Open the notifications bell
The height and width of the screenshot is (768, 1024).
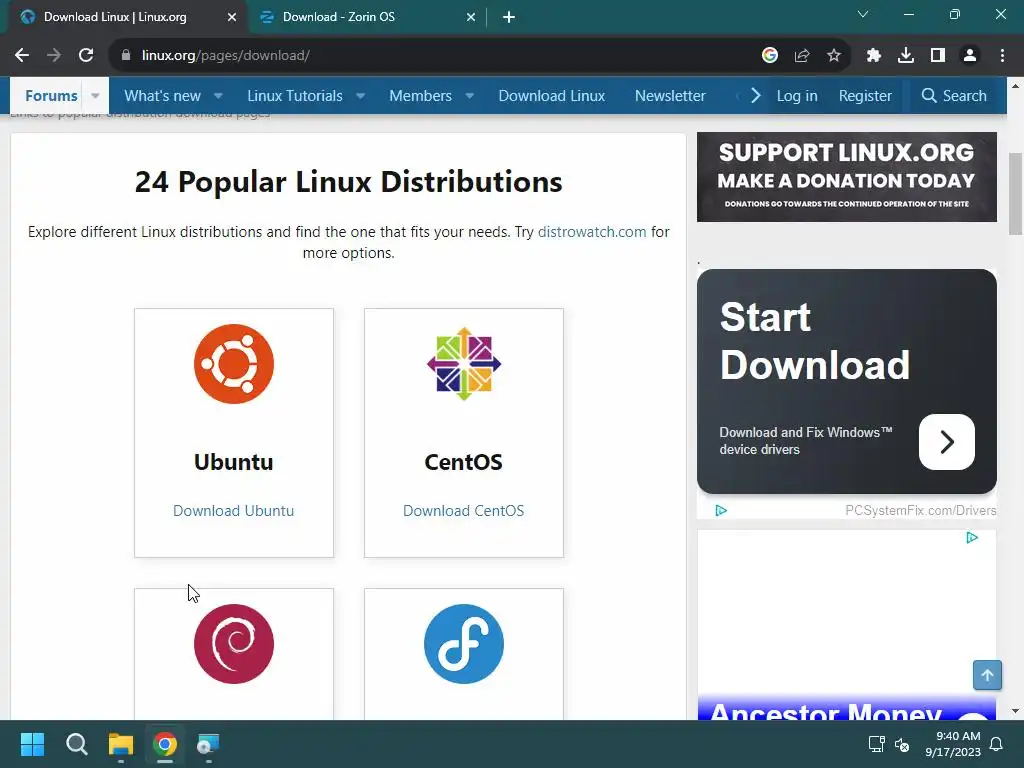(x=997, y=744)
